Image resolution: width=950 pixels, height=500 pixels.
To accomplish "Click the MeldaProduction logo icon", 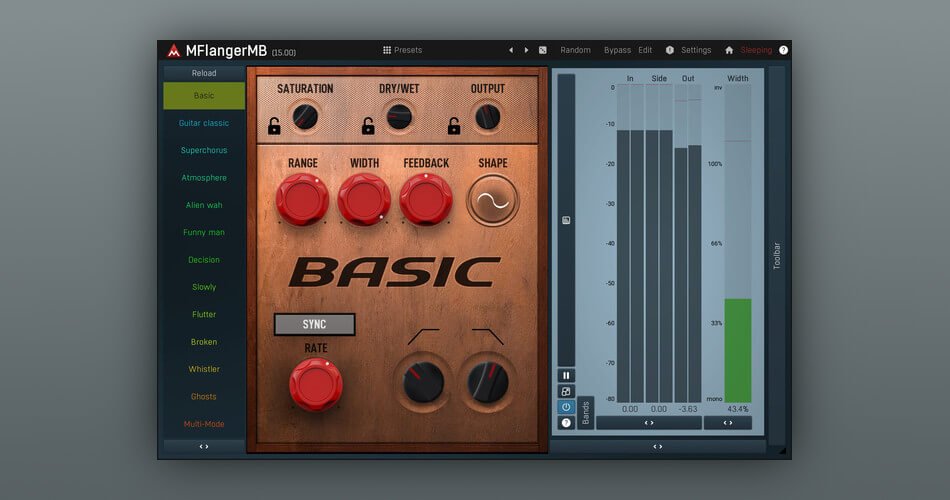I will click(174, 50).
